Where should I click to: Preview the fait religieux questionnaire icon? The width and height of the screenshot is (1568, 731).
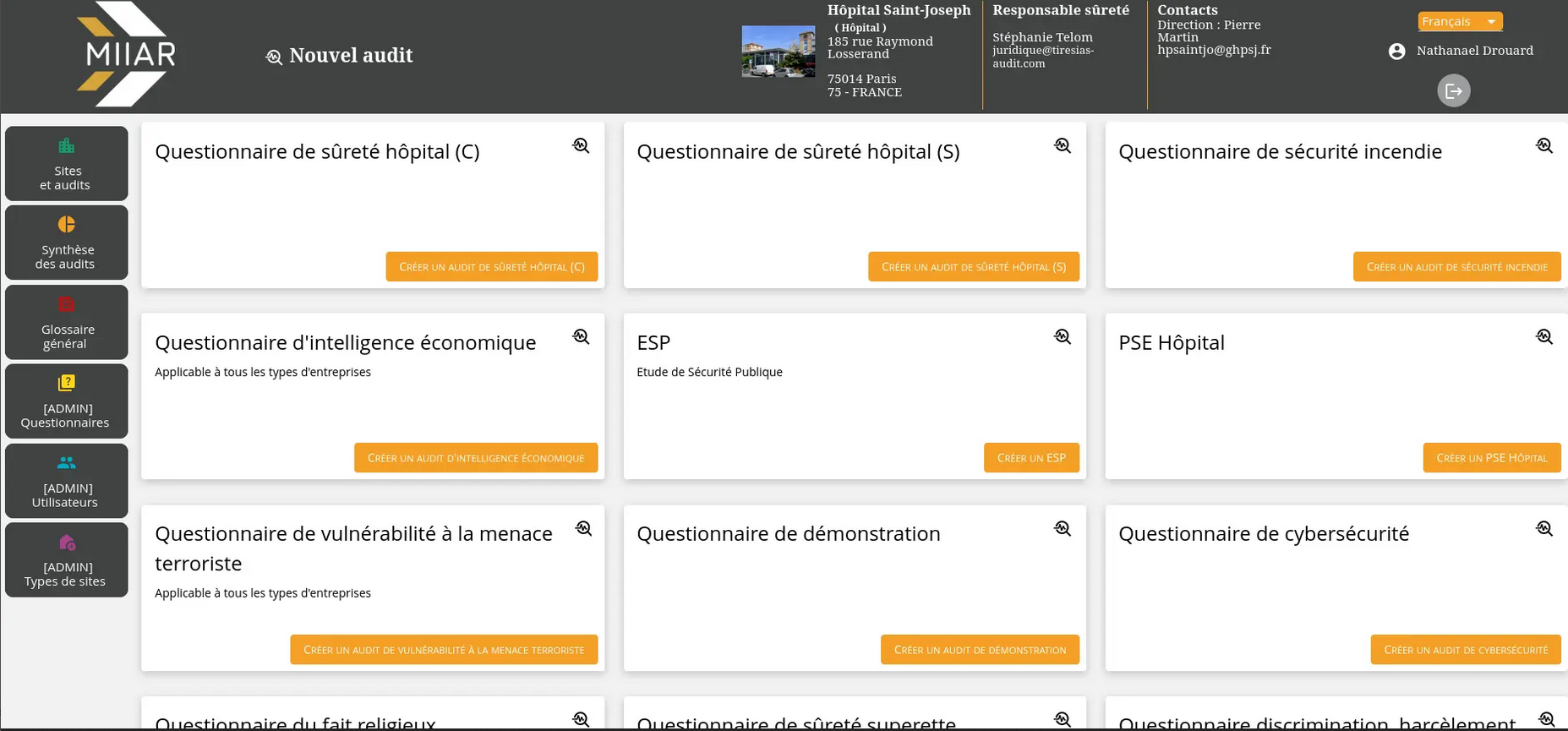tap(581, 719)
